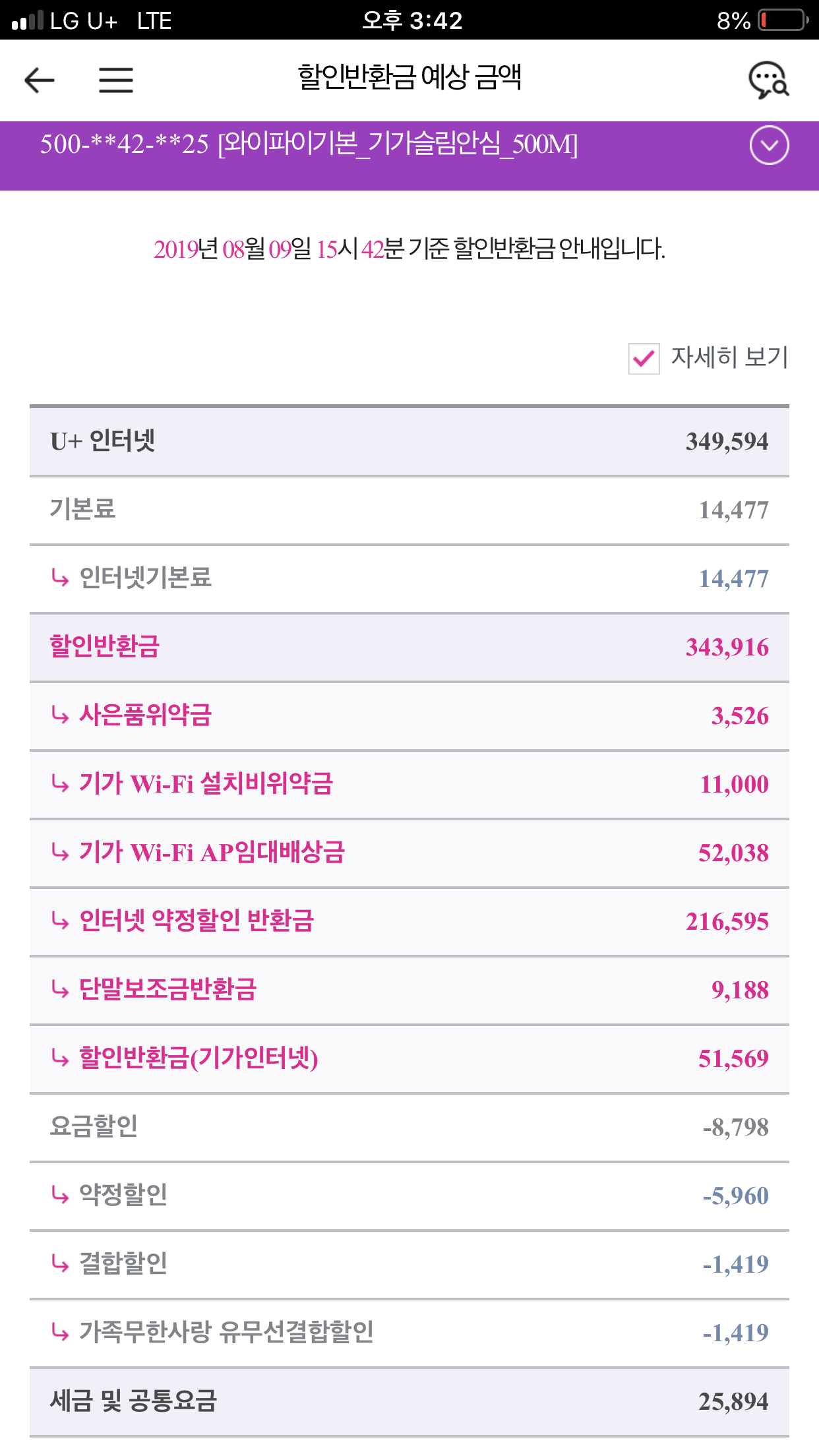Select the 할인반환금 summary row

pyautogui.click(x=409, y=647)
